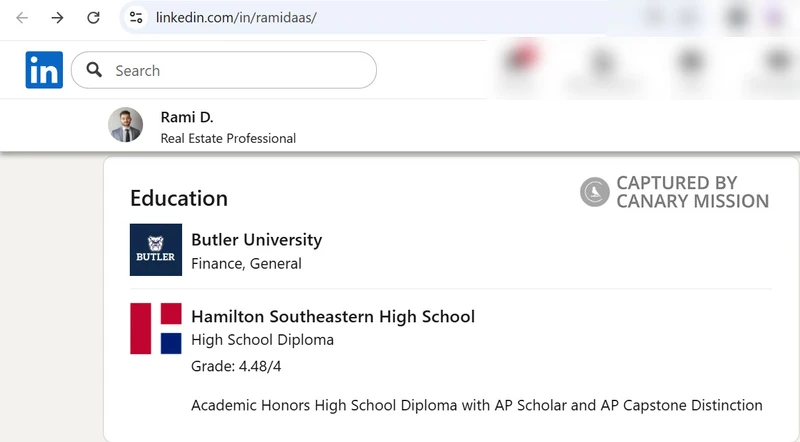This screenshot has height=442, width=800.
Task: Click the Finance, General degree text
Action: click(246, 264)
